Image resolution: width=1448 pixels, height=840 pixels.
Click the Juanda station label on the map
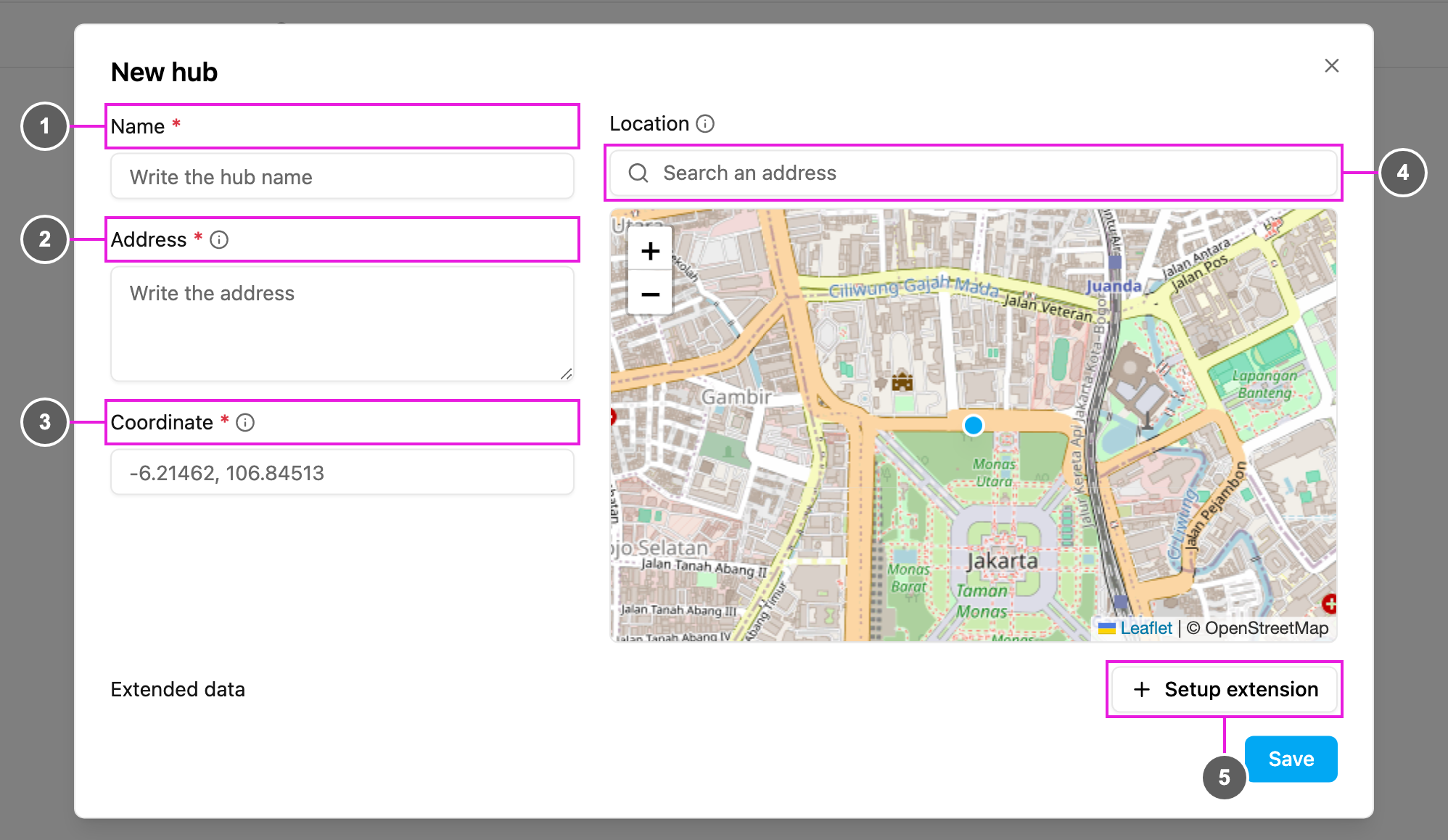coord(1114,286)
